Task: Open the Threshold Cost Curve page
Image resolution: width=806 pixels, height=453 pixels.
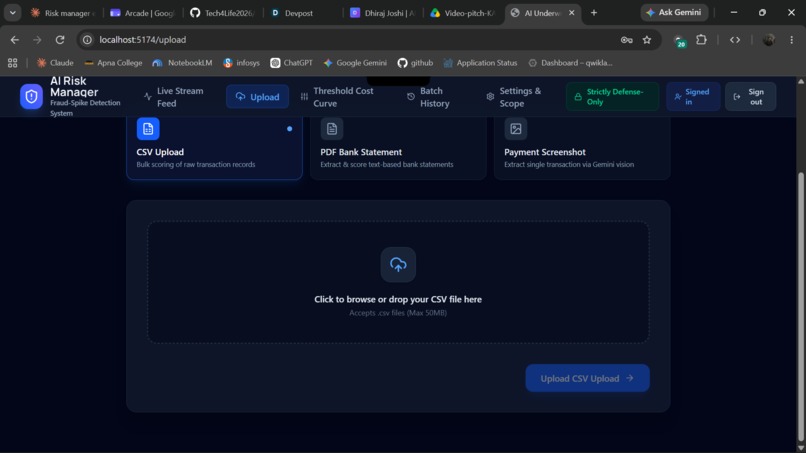Action: point(338,97)
